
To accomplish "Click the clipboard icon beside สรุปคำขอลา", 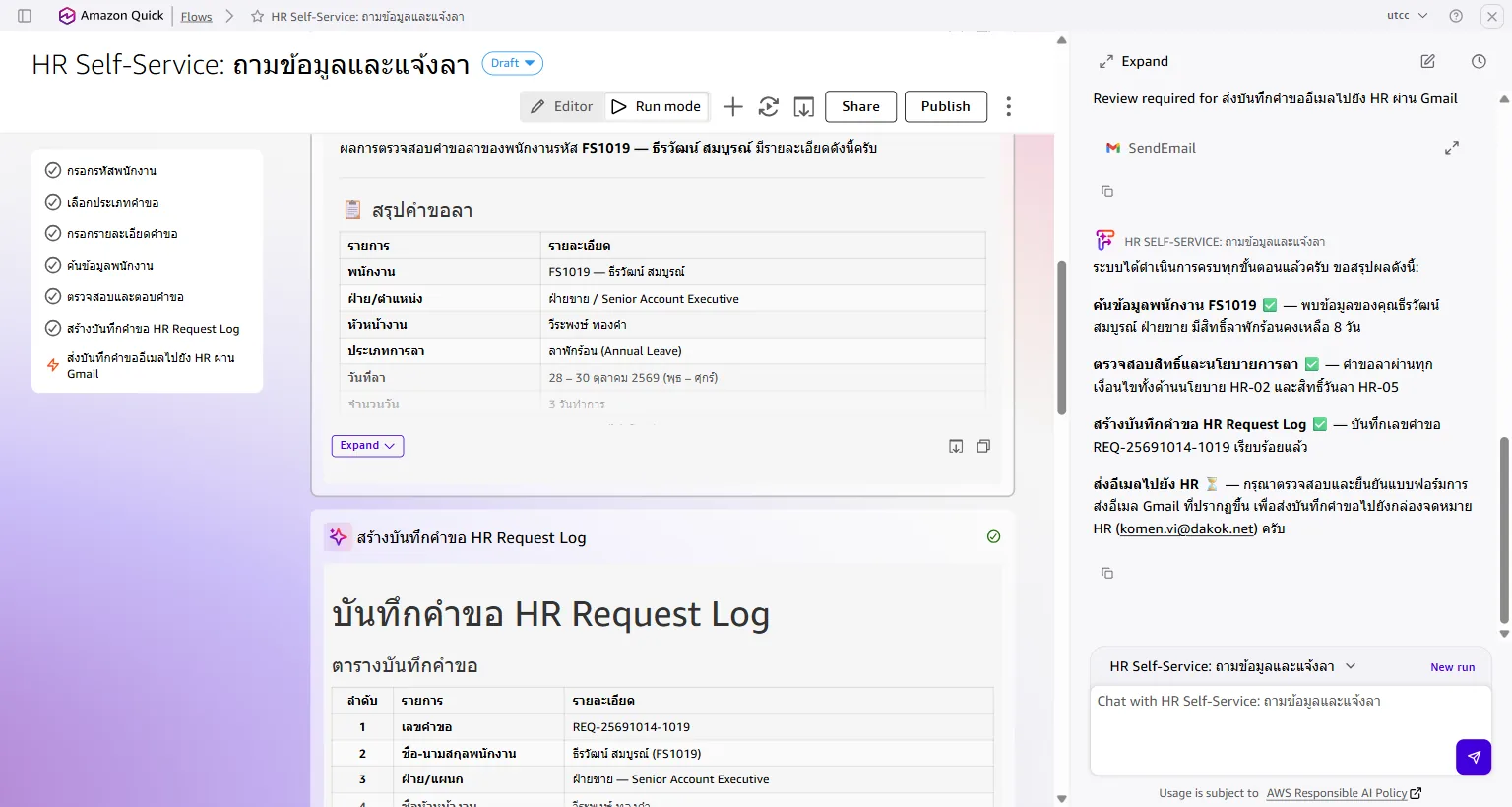I will pyautogui.click(x=352, y=210).
